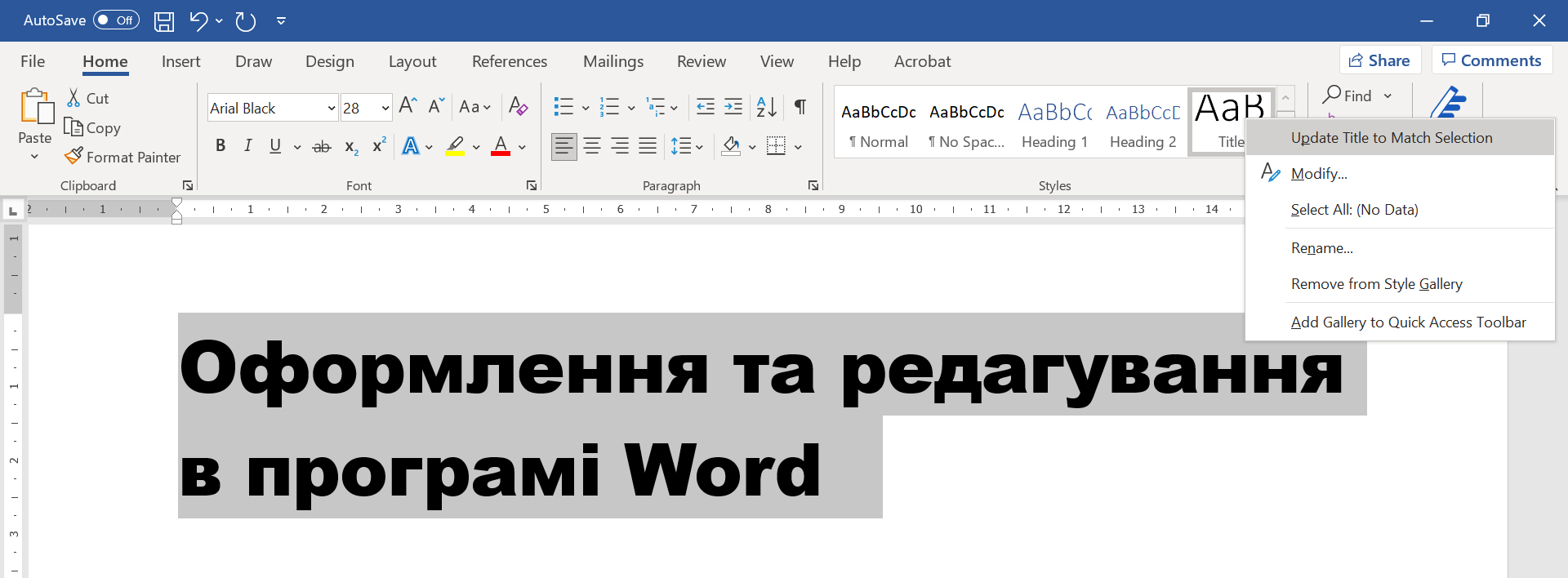Viewport: 1568px width, 578px height.
Task: Open borders dropdown arrow
Action: point(798,147)
